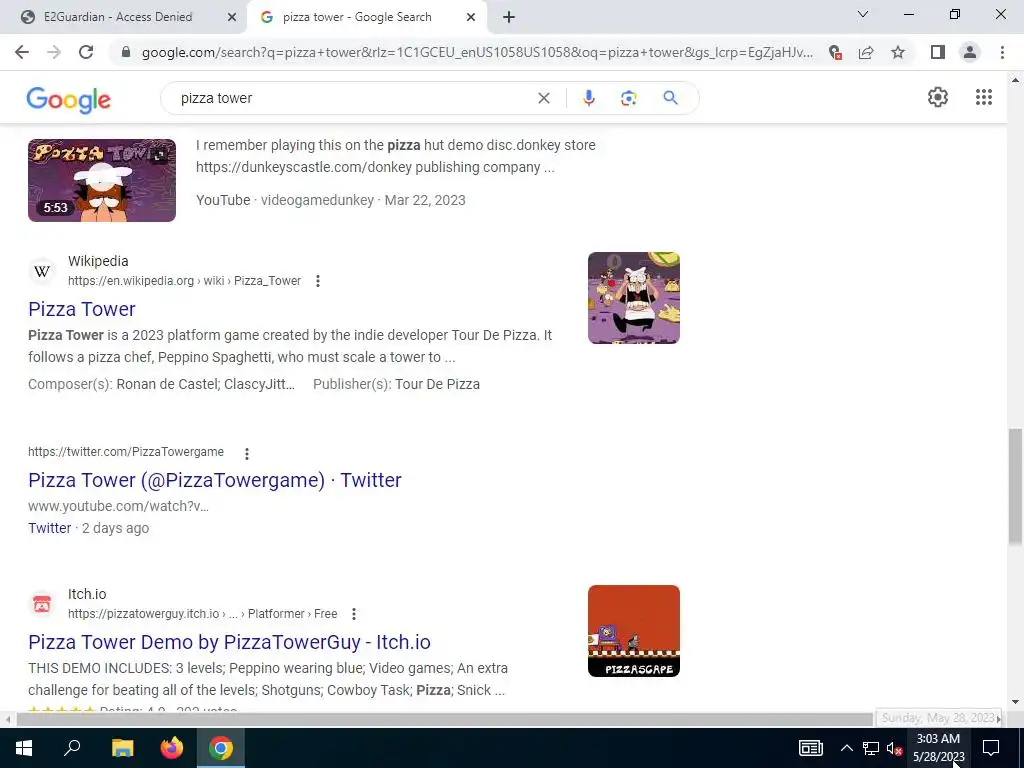
Task: Open the Chrome three-dot menu
Action: [x=1002, y=52]
